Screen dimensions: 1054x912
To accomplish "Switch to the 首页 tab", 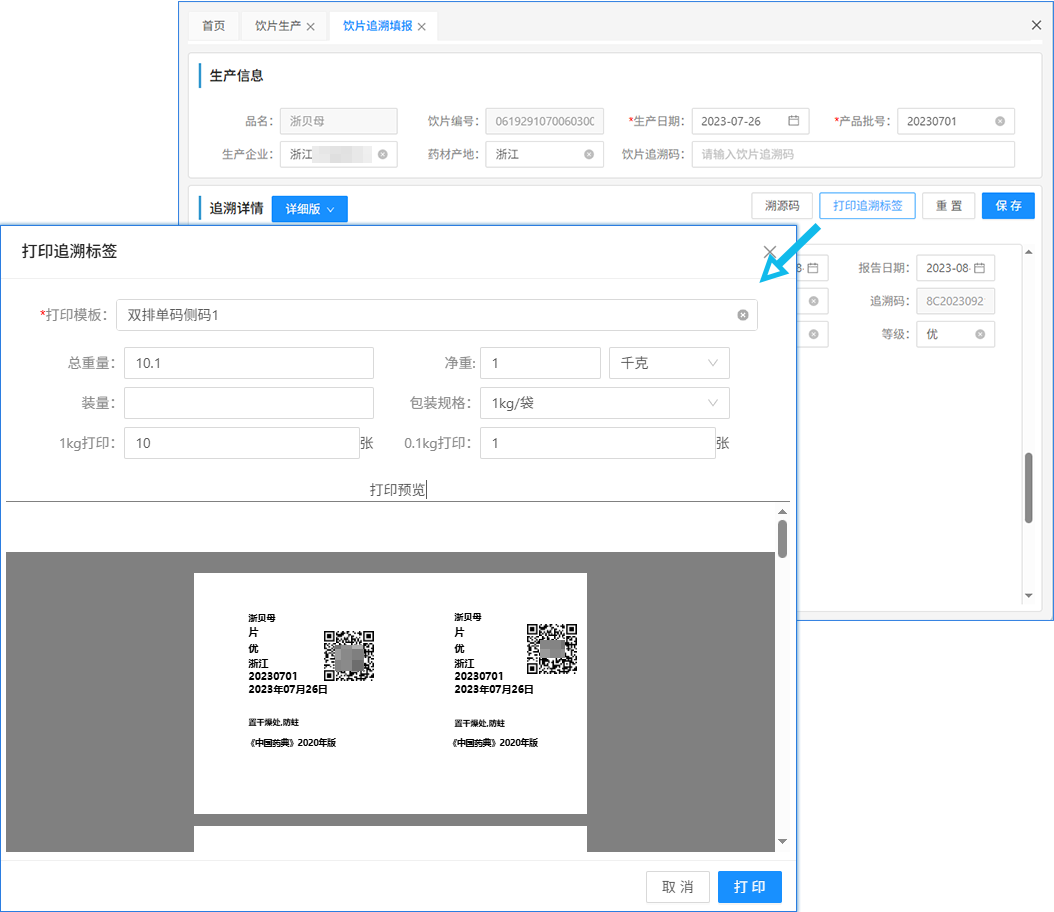I will tap(213, 26).
